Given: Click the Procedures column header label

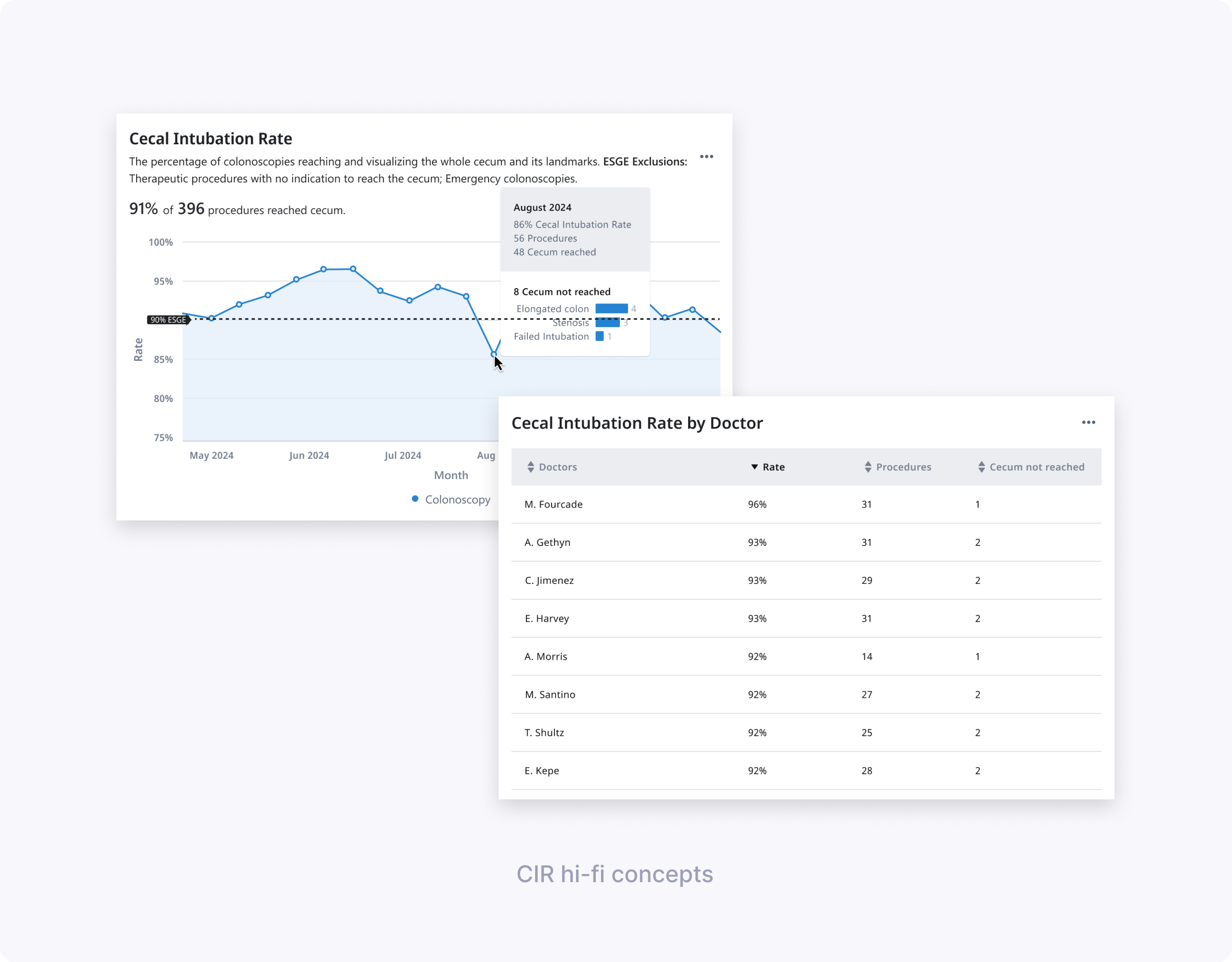Looking at the screenshot, I should pyautogui.click(x=903, y=467).
